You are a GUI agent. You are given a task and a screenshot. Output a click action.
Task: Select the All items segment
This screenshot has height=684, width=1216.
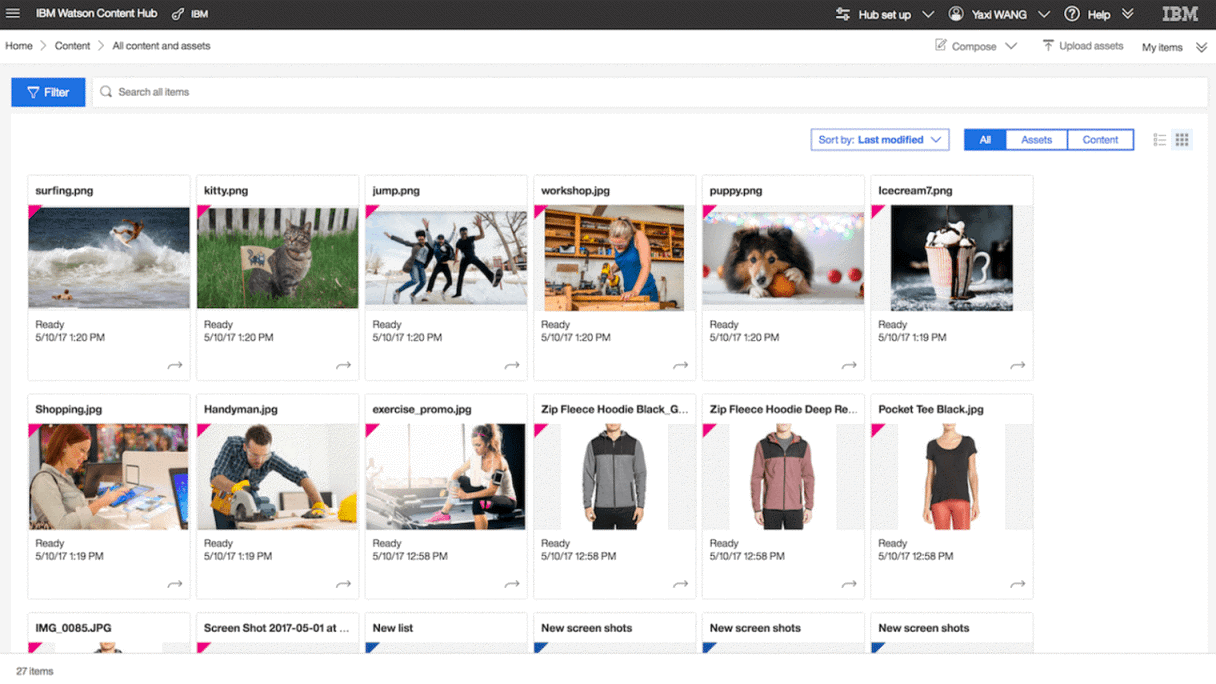985,139
